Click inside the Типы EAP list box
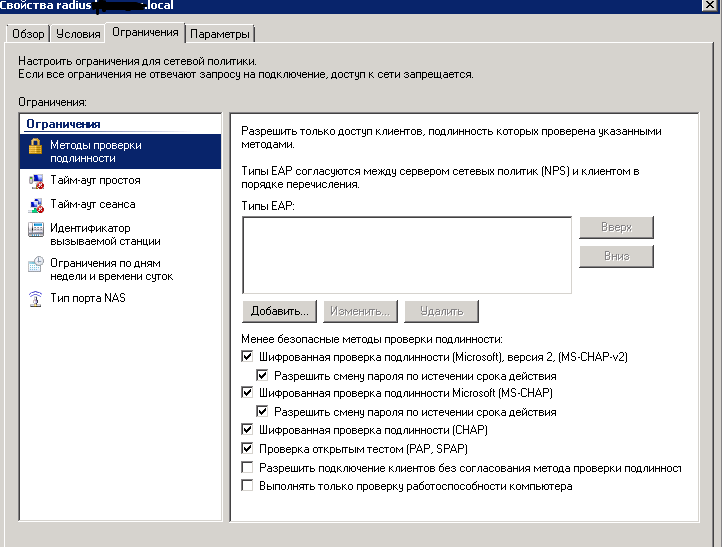 [x=405, y=254]
